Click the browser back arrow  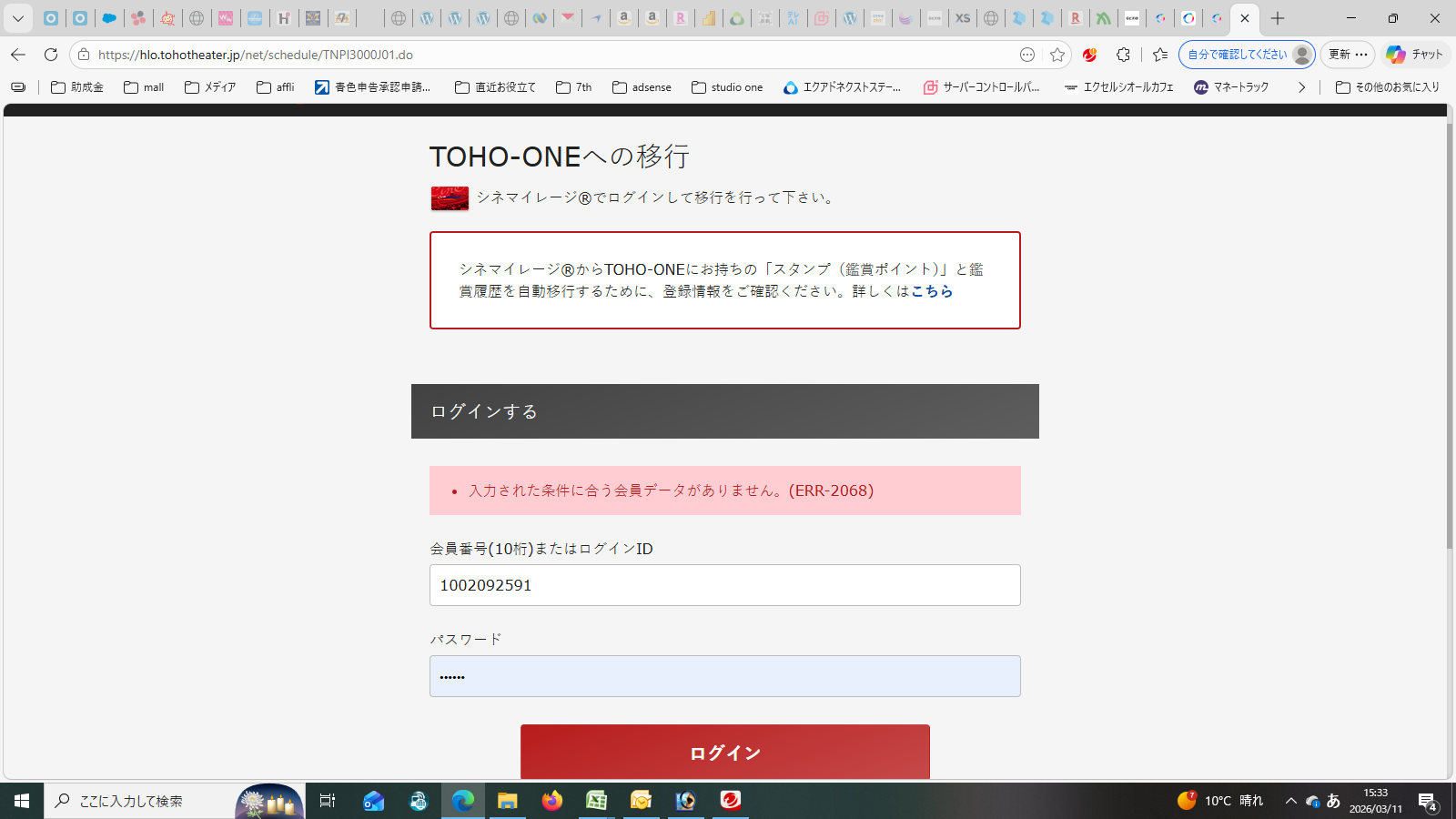[18, 55]
